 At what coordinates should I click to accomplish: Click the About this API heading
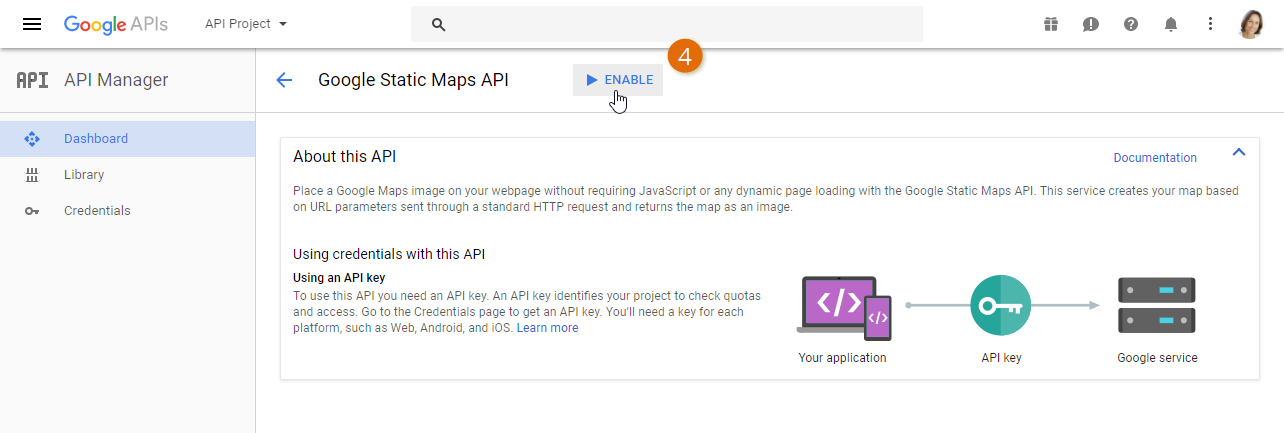point(345,157)
